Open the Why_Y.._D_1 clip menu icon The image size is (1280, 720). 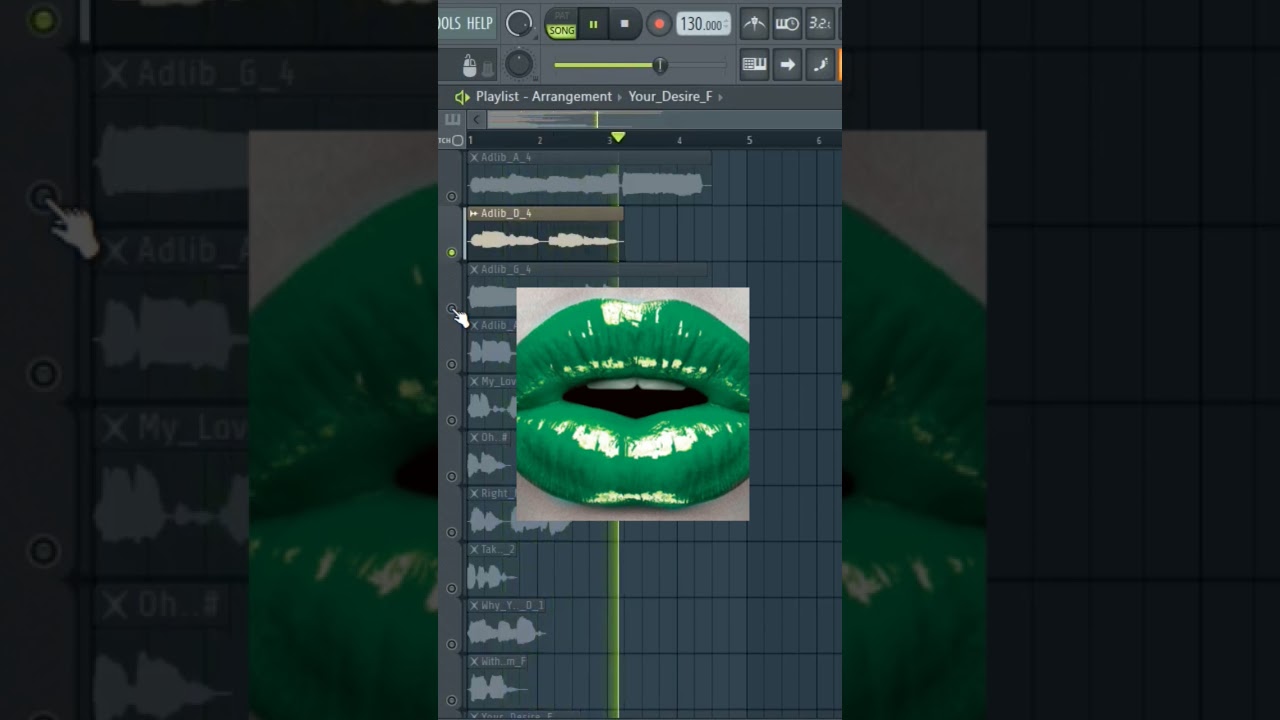click(x=474, y=605)
